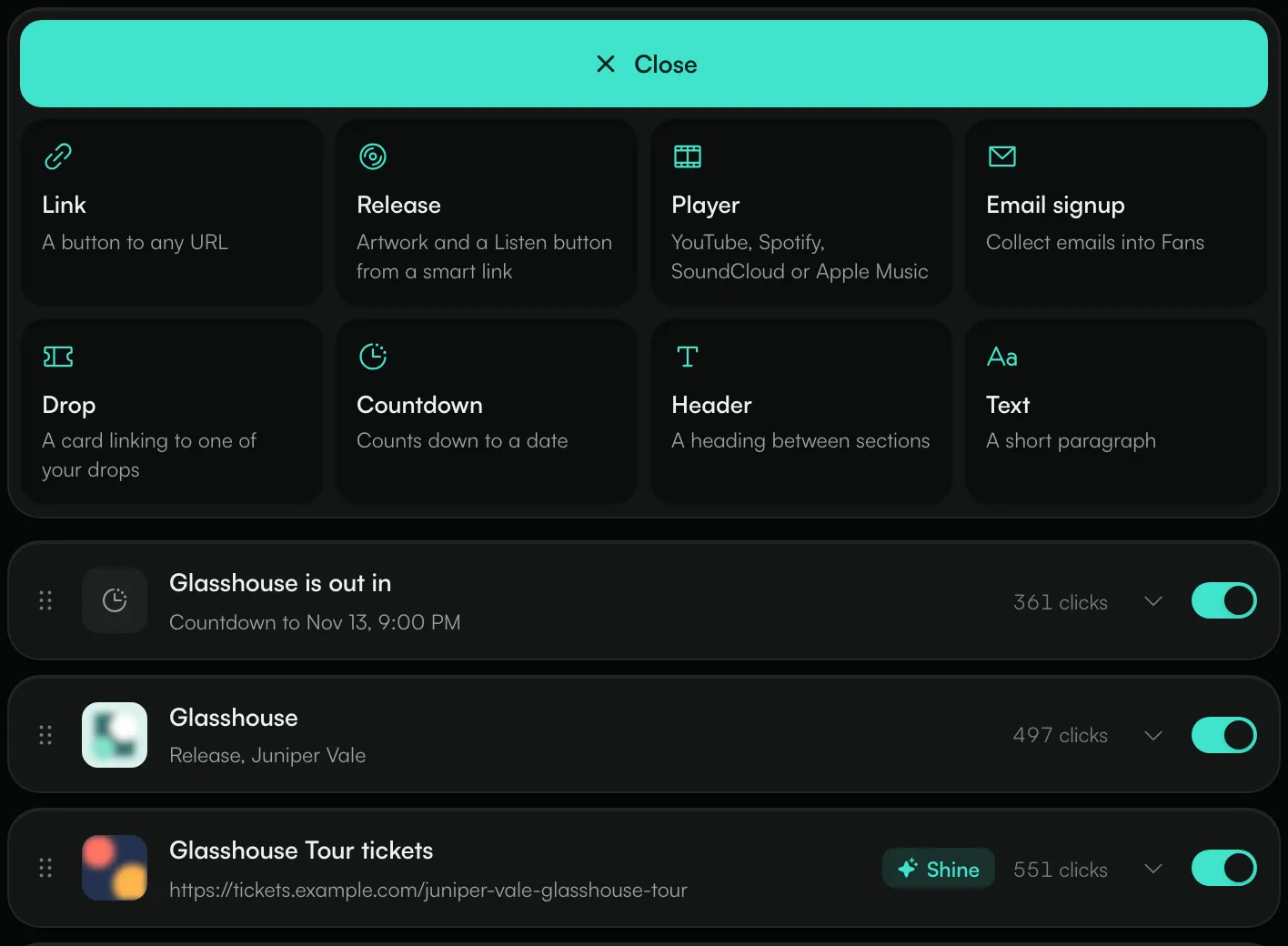Click the 497 clicks count

1061,735
